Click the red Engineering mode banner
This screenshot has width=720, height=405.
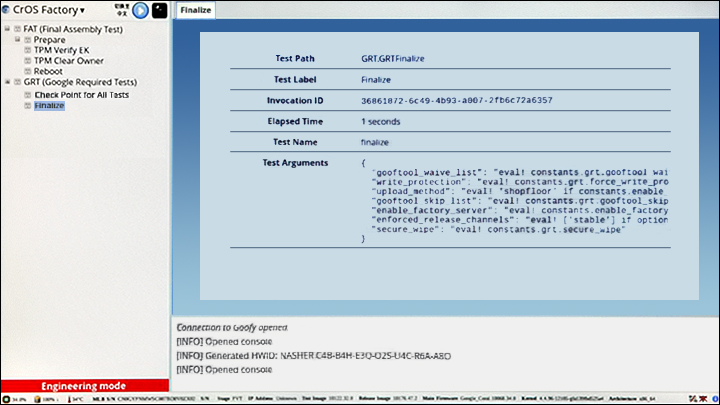(84, 386)
